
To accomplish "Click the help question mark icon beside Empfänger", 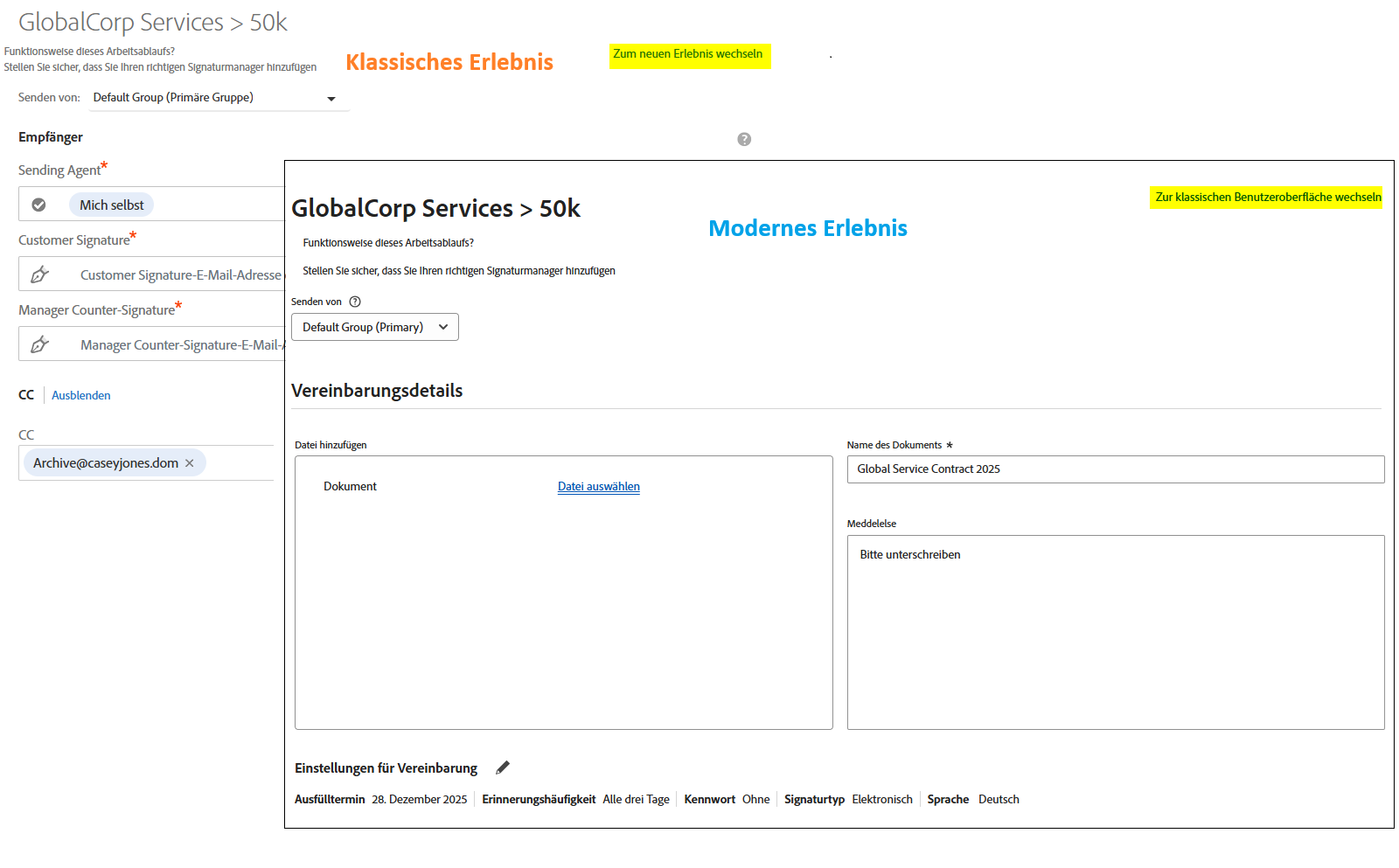I will click(x=744, y=139).
